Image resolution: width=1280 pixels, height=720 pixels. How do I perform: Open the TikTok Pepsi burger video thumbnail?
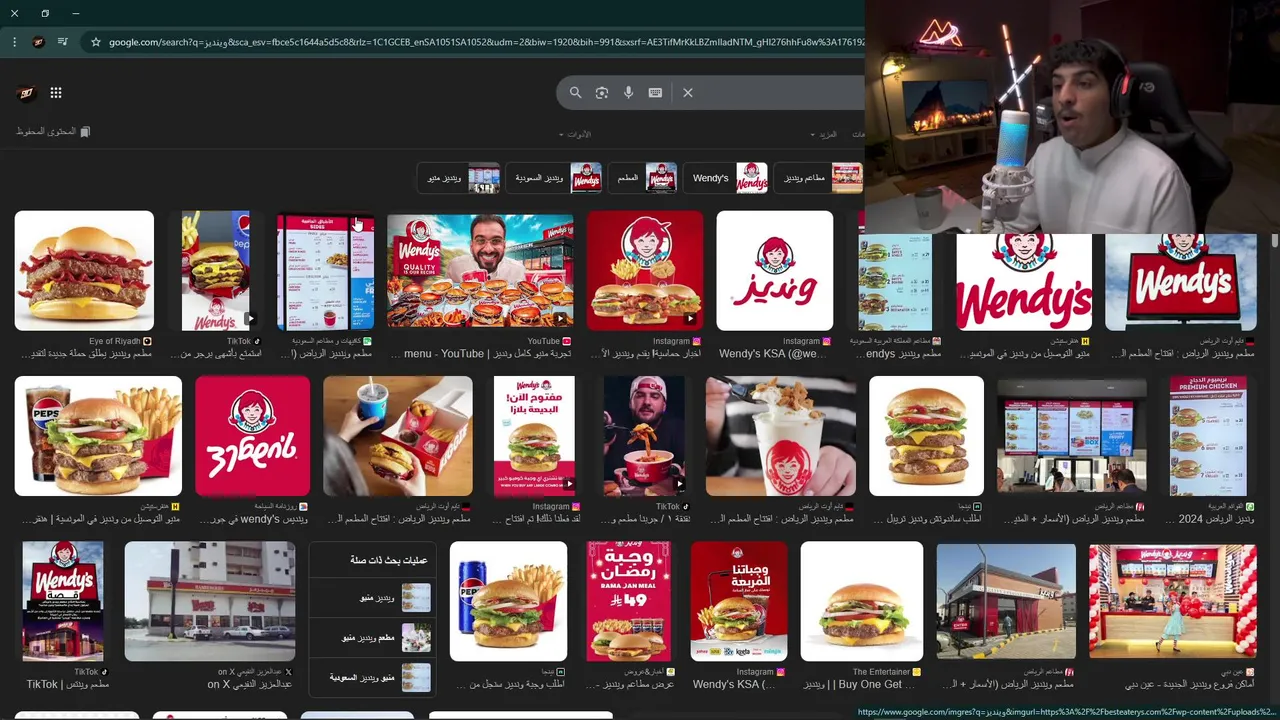tap(215, 270)
